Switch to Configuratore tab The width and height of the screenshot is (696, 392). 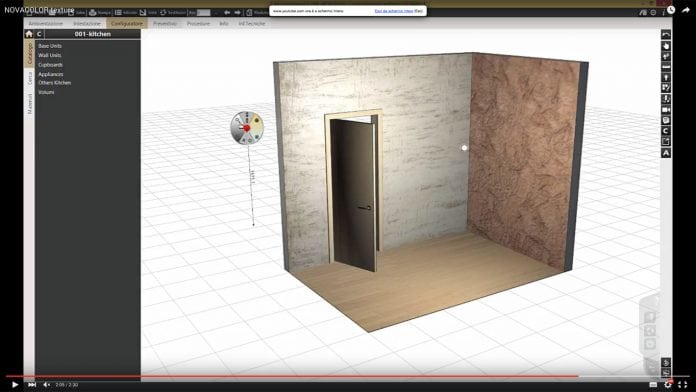[127, 24]
